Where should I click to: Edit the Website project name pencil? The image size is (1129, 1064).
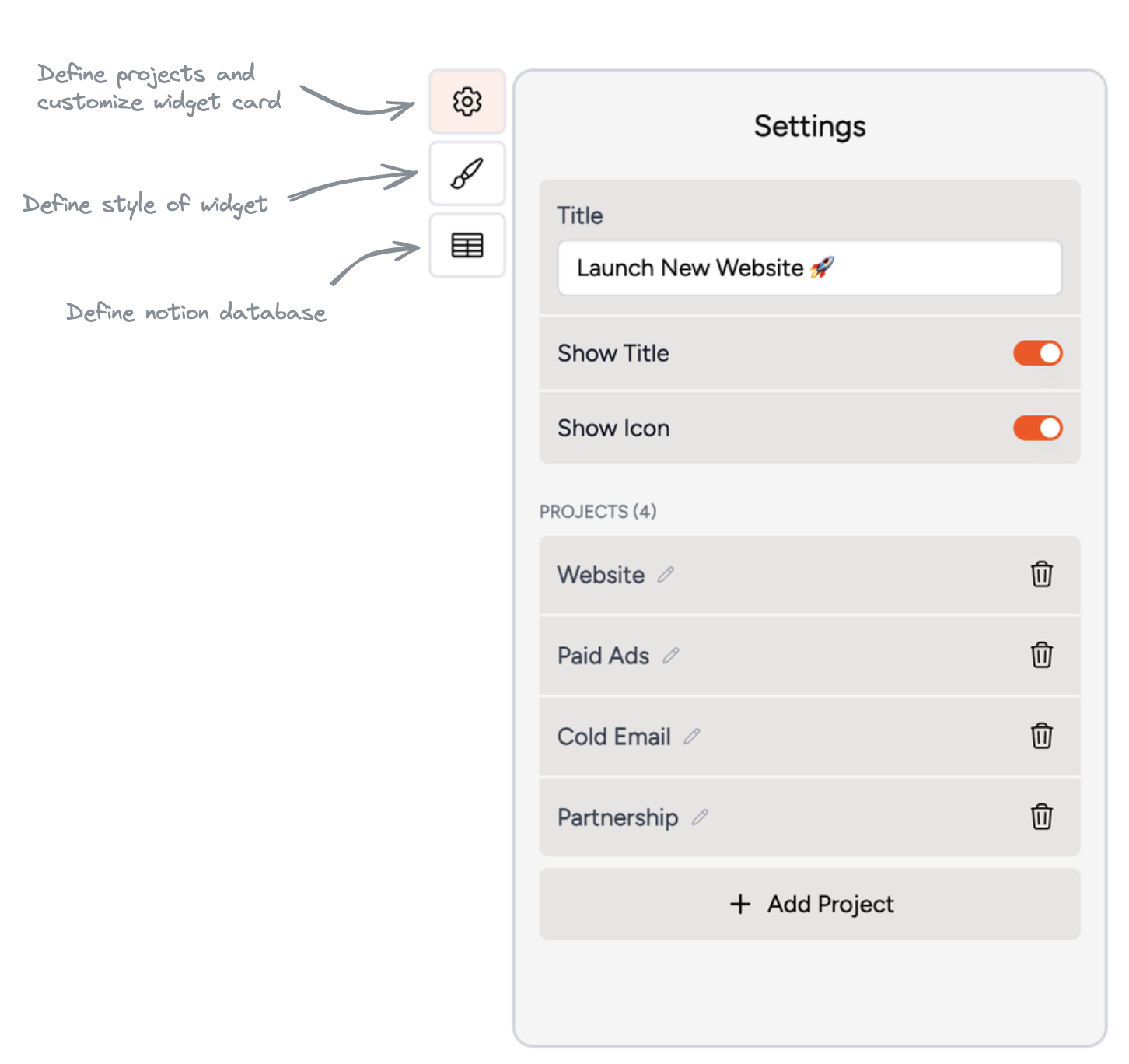(666, 575)
